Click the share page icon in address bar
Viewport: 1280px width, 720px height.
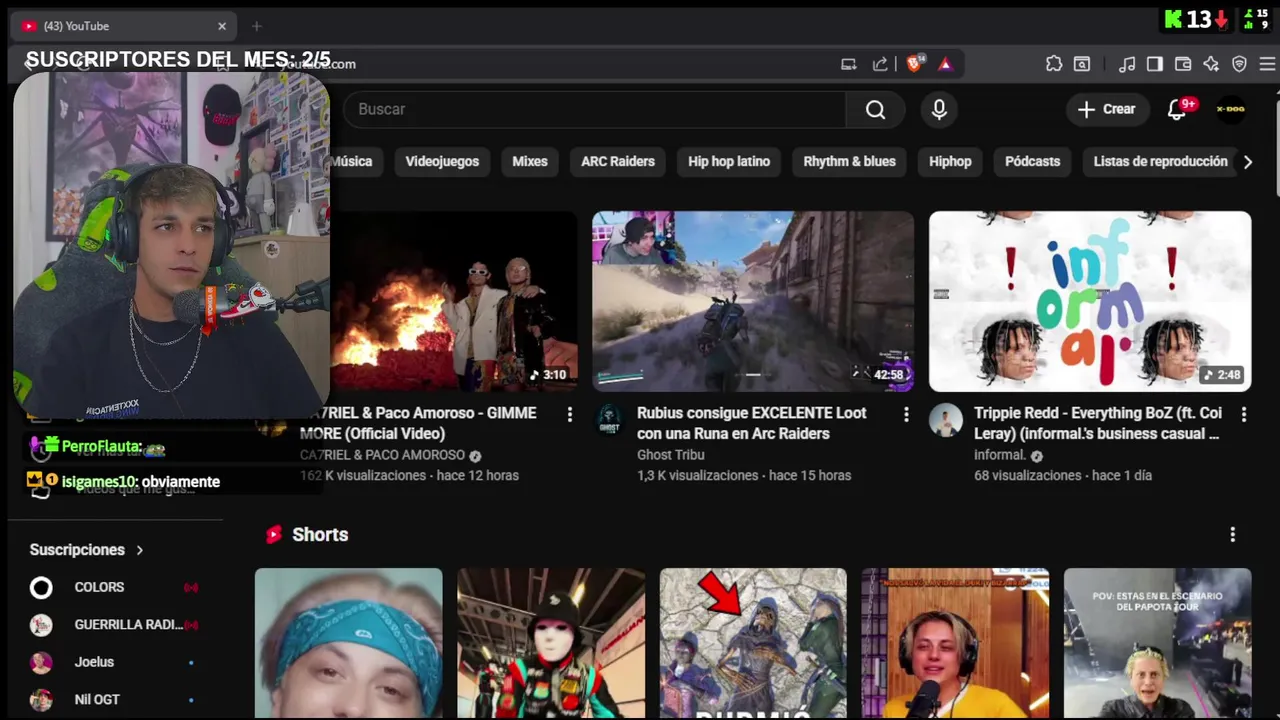click(880, 64)
